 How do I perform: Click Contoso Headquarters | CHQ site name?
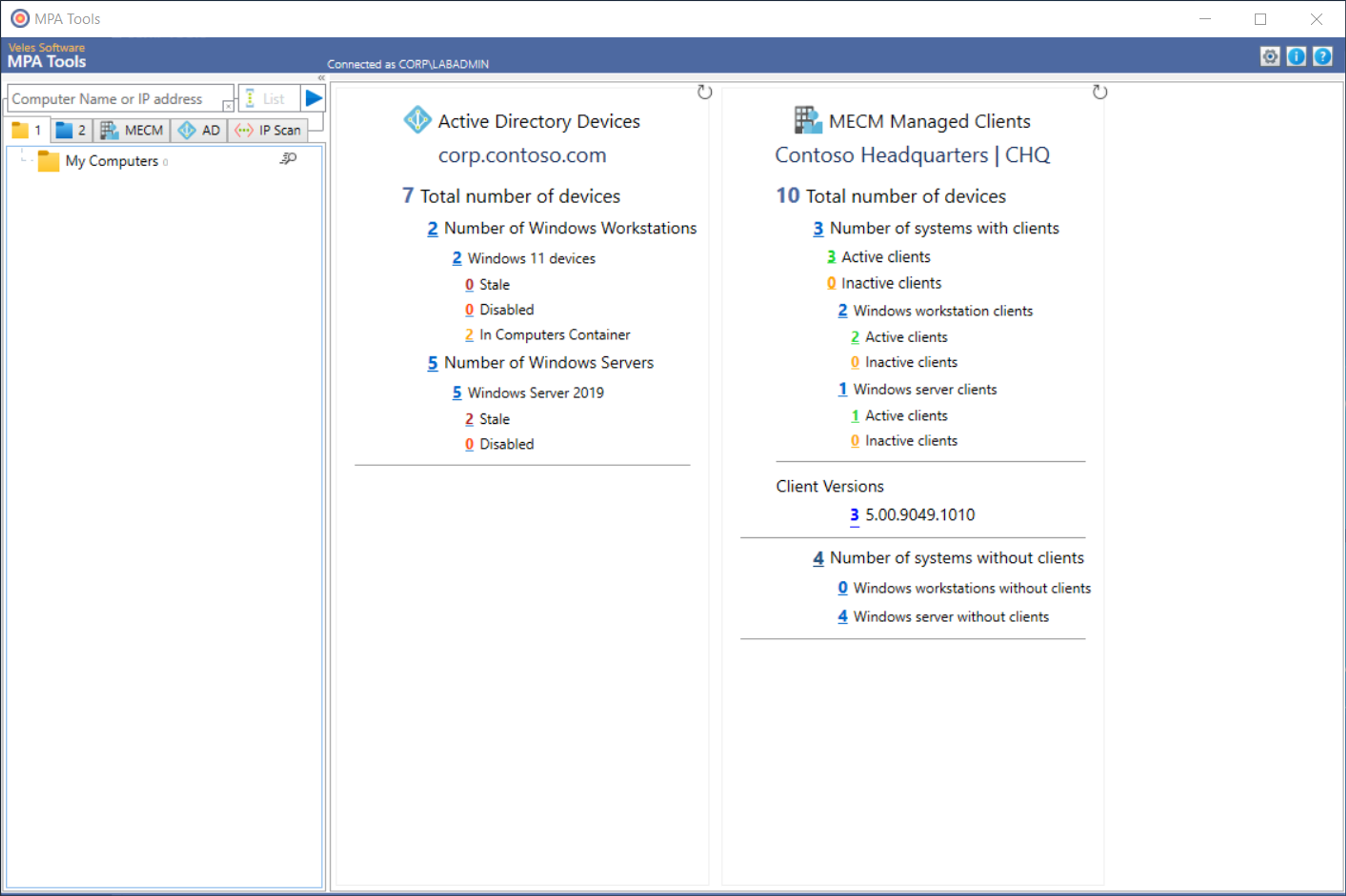coord(912,155)
